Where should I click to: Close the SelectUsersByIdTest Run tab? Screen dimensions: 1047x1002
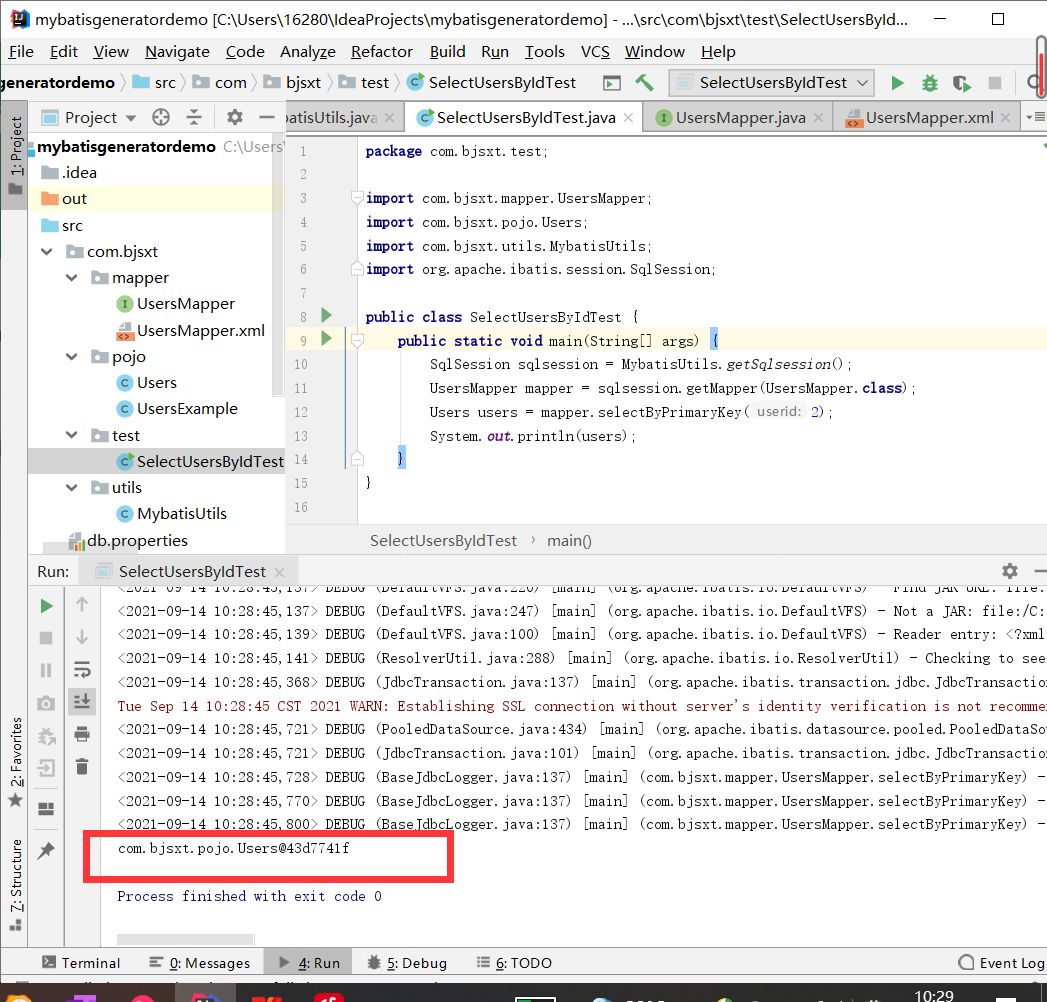click(280, 572)
